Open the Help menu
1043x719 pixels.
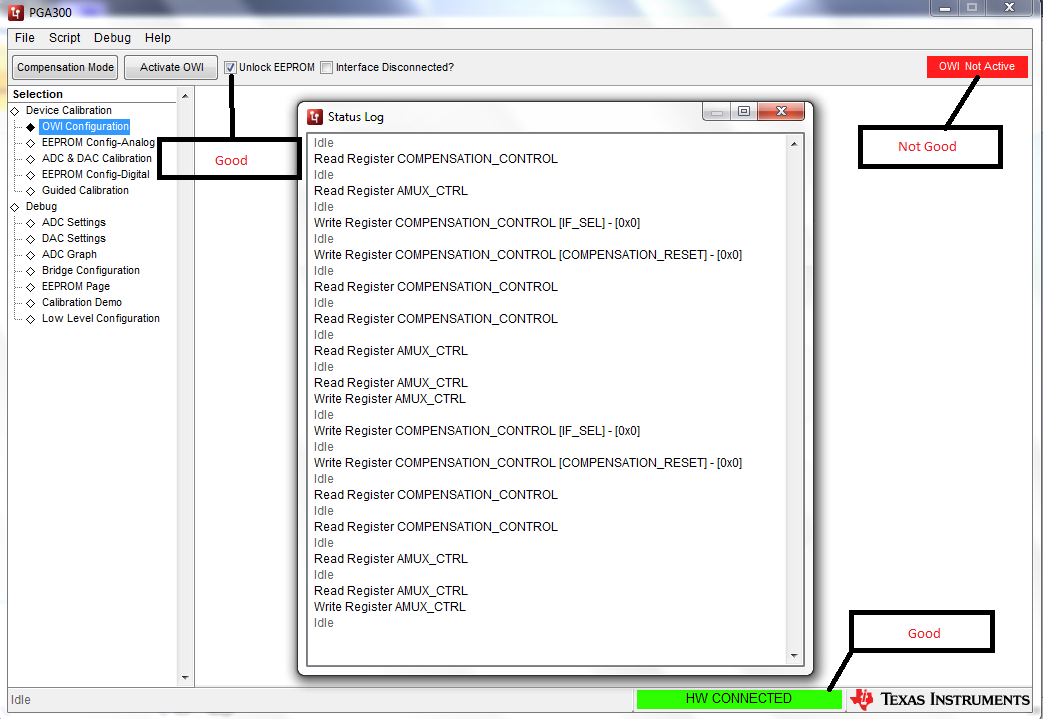tap(158, 38)
